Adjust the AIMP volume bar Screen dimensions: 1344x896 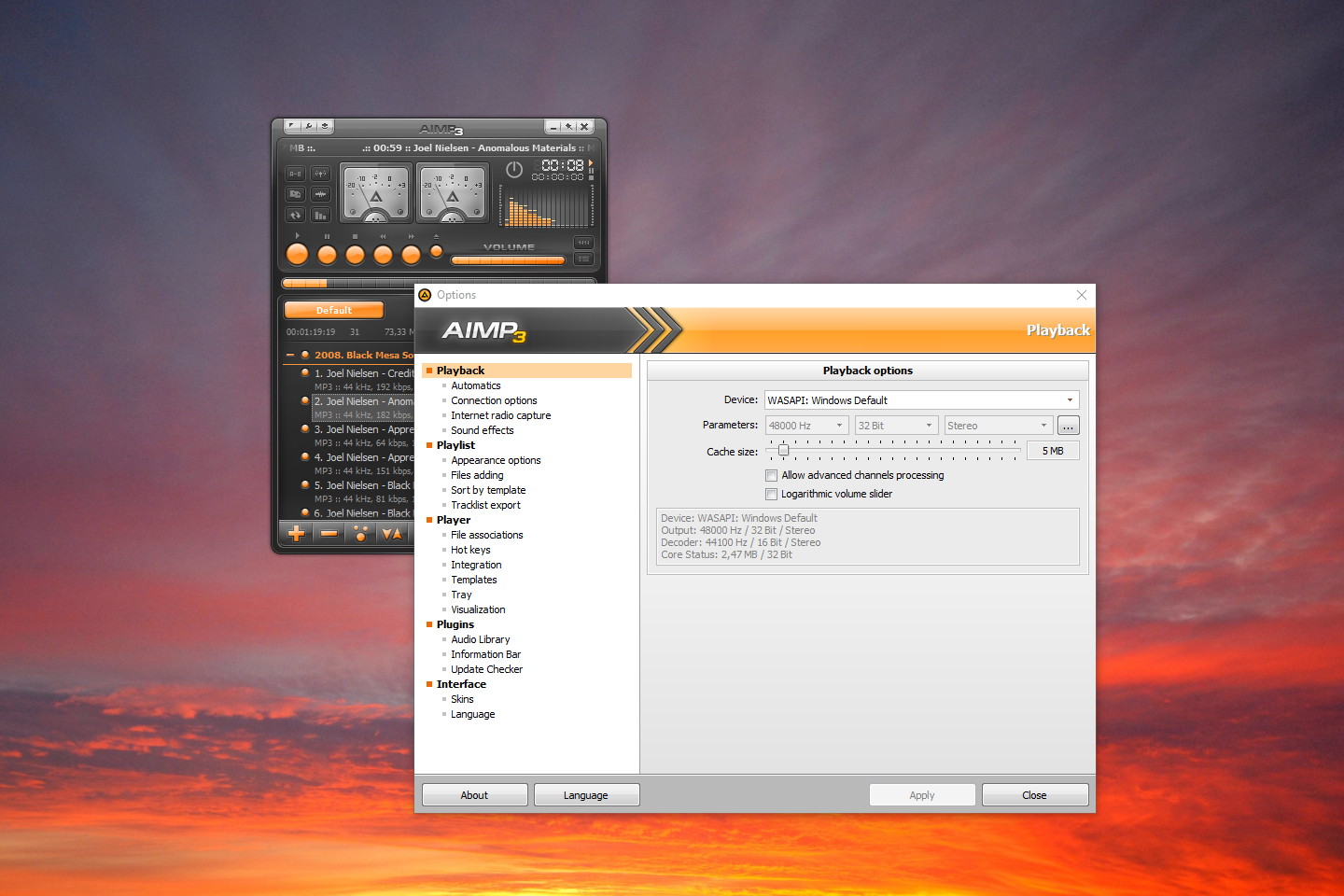pyautogui.click(x=508, y=260)
